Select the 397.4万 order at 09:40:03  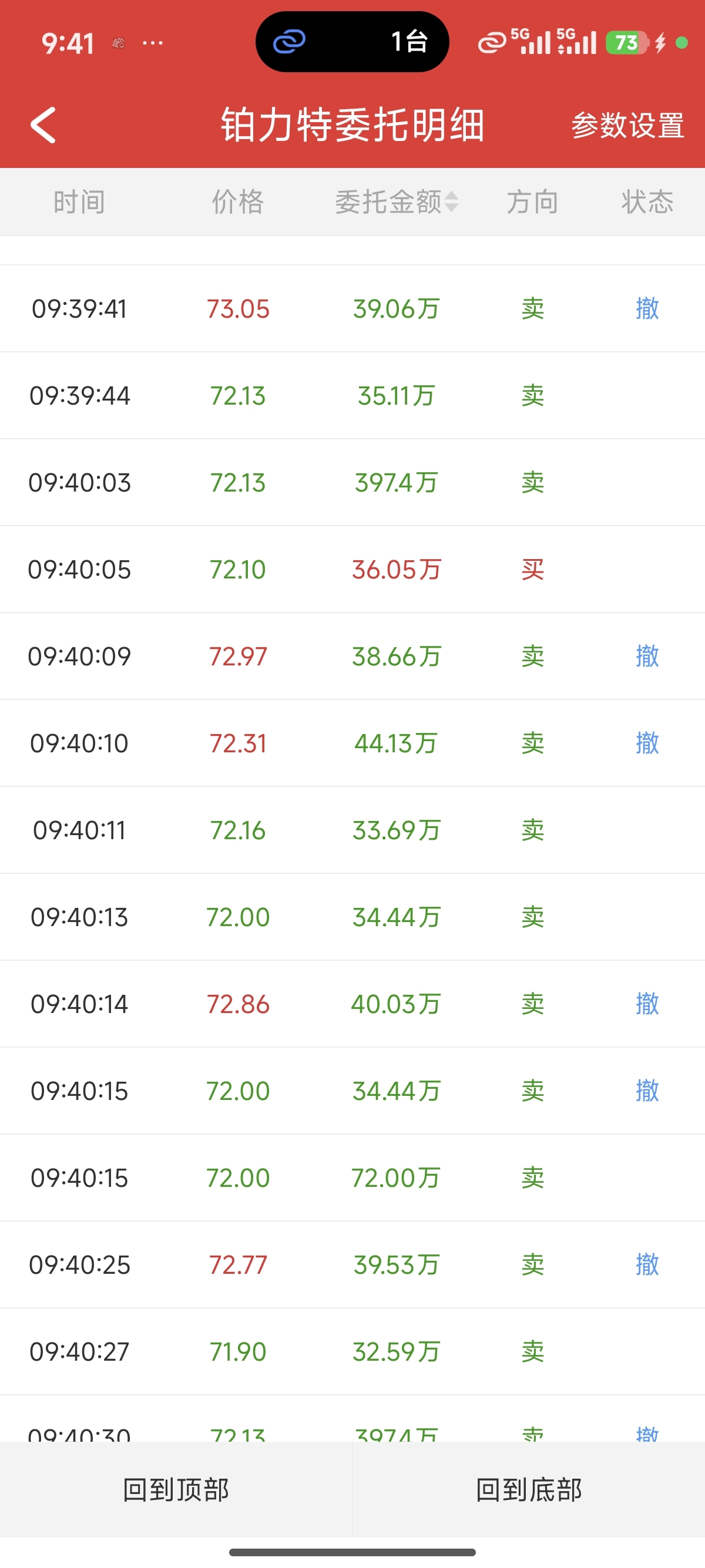coord(396,483)
